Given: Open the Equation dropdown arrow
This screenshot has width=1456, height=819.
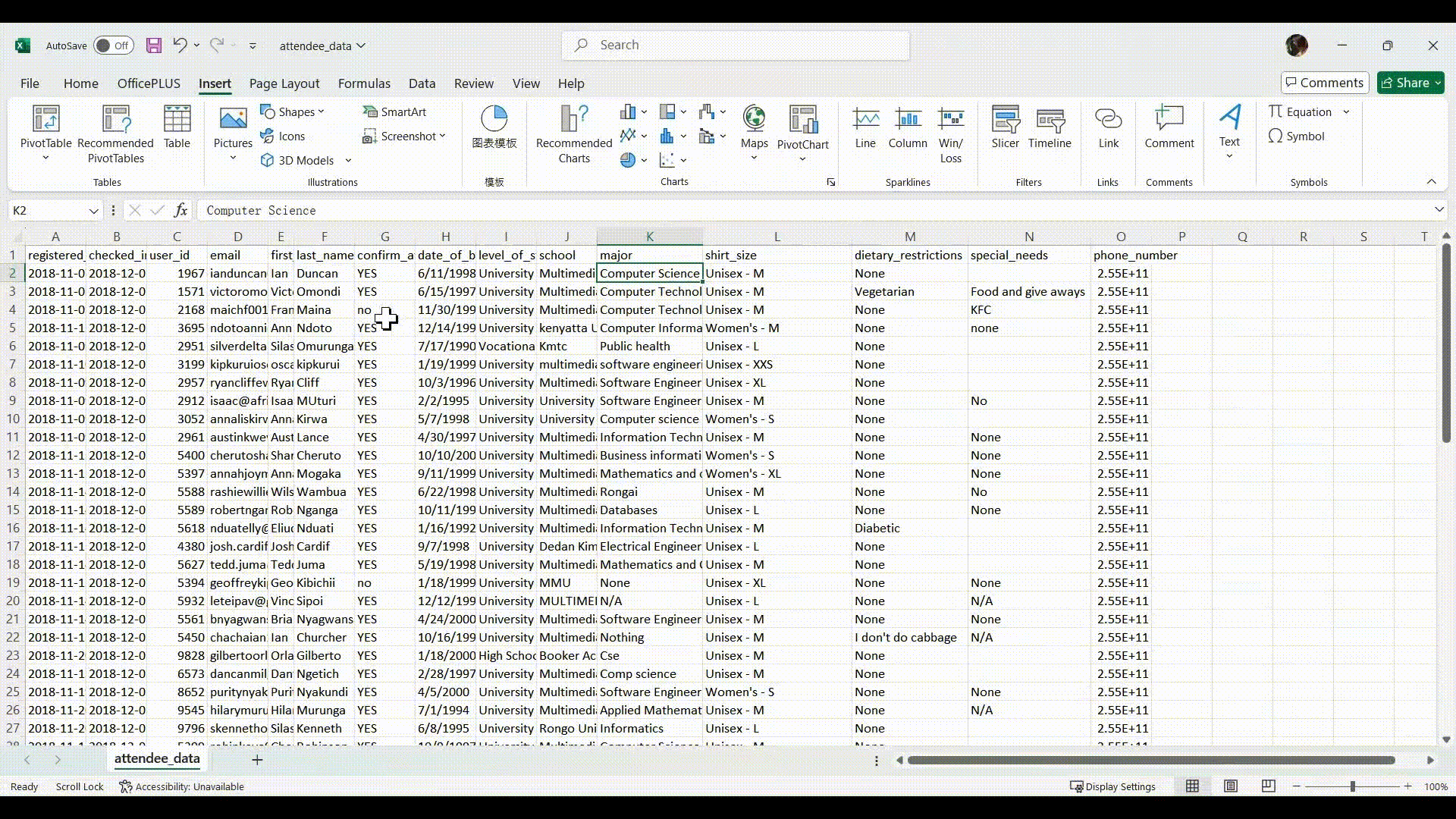Looking at the screenshot, I should click(1347, 112).
